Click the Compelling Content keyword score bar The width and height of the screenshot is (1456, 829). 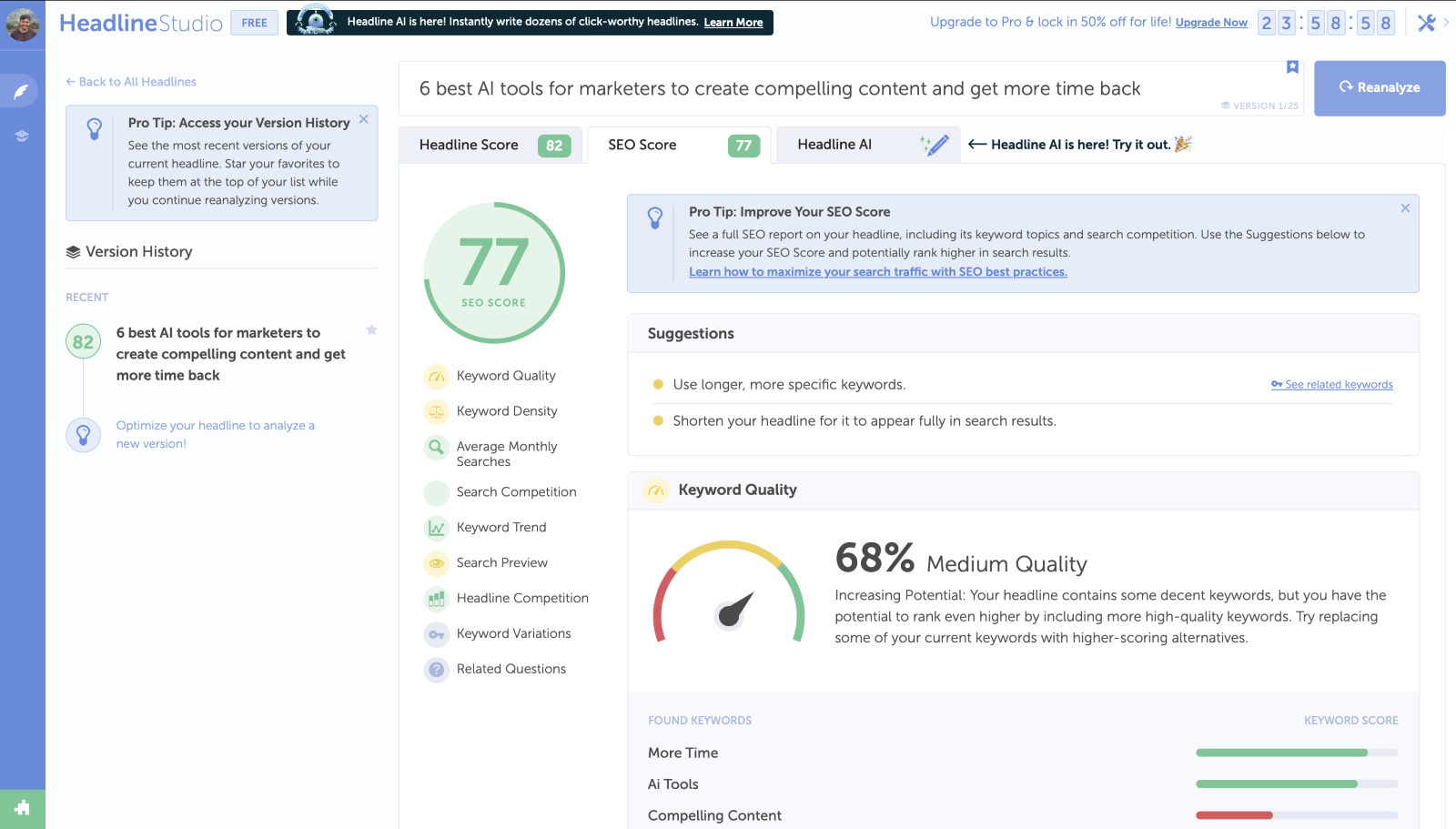click(1297, 816)
